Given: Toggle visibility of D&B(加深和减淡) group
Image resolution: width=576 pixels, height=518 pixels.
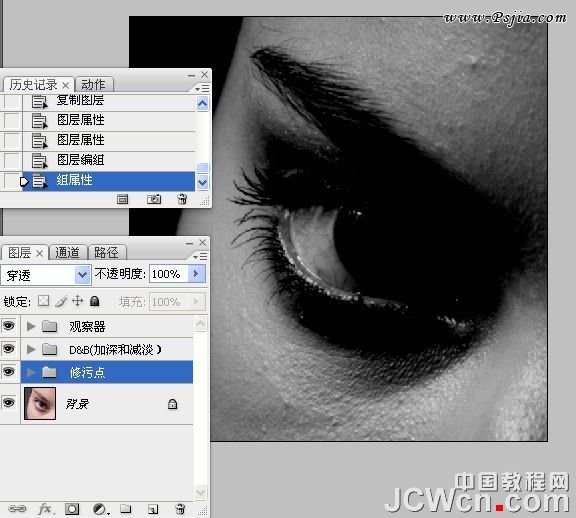Looking at the screenshot, I should pyautogui.click(x=8, y=349).
